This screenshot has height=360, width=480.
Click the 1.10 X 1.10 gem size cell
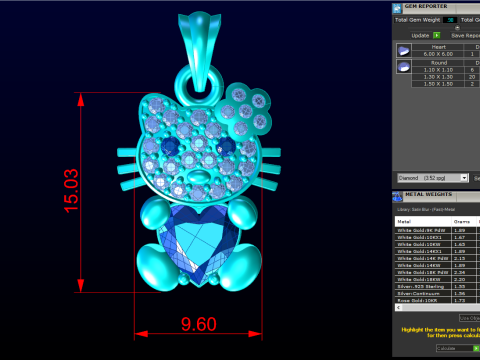[x=438, y=70]
